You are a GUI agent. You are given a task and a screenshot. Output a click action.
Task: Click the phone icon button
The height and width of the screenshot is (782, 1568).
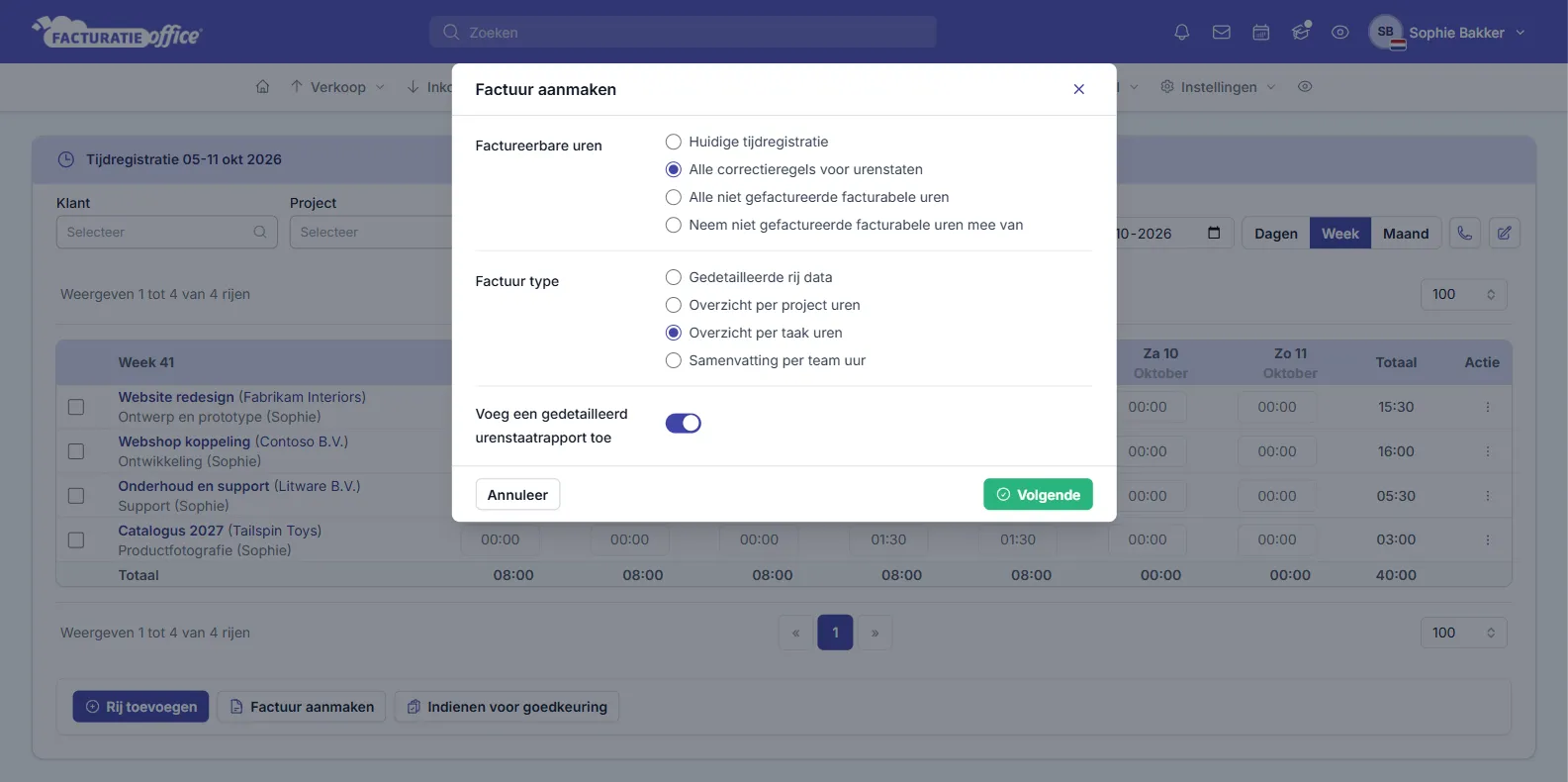1464,234
